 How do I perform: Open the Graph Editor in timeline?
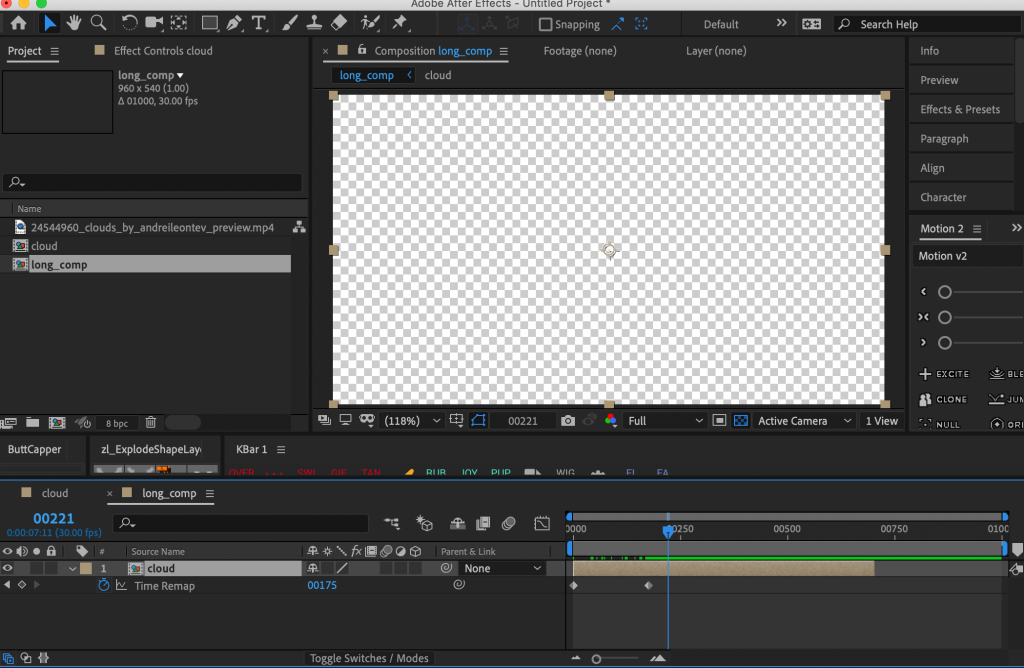pos(542,523)
